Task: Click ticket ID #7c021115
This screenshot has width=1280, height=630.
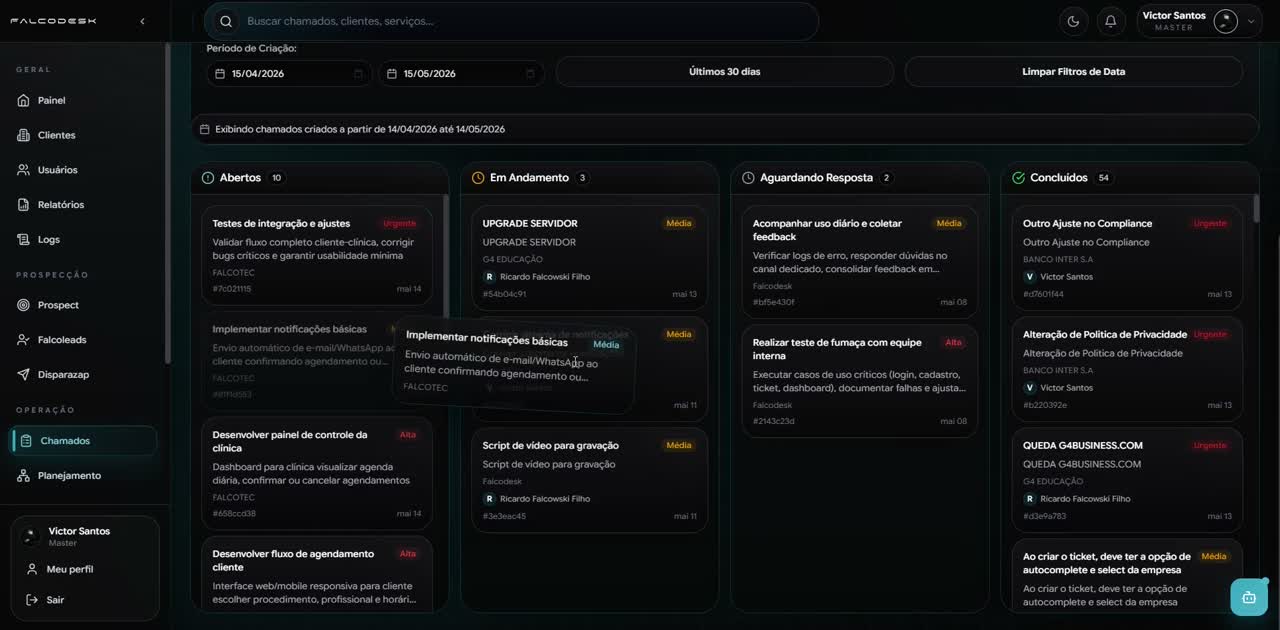Action: [232, 289]
